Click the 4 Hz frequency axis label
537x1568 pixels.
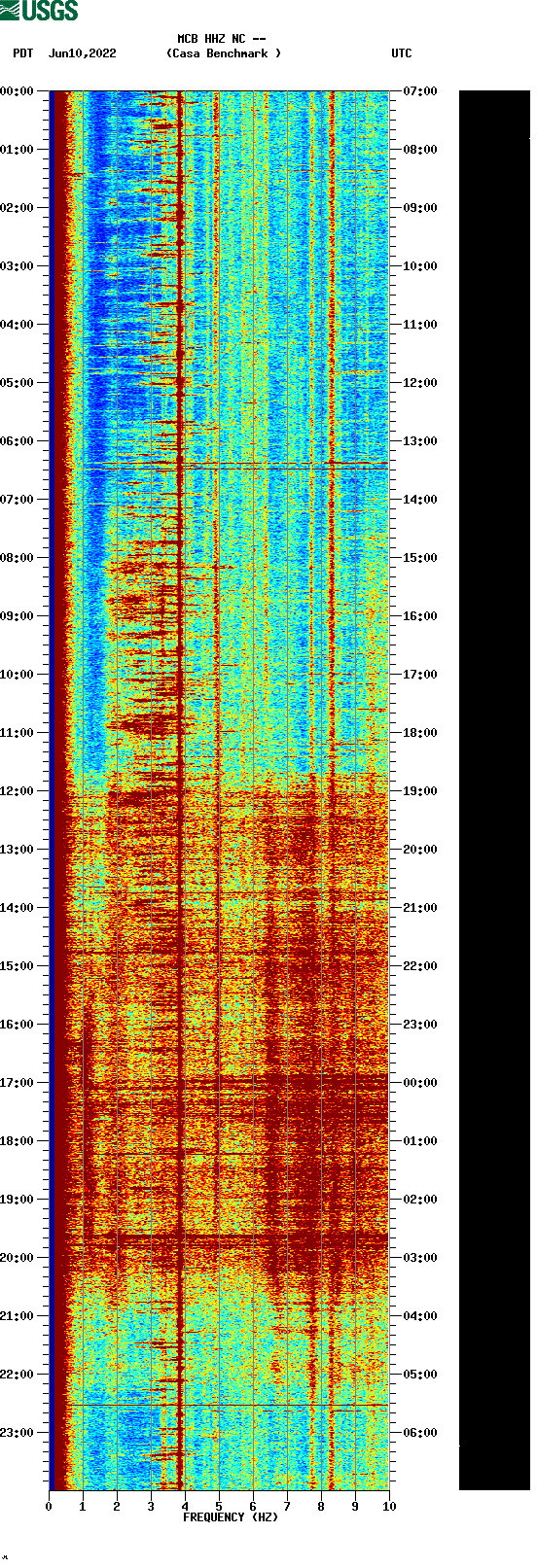[x=185, y=1507]
